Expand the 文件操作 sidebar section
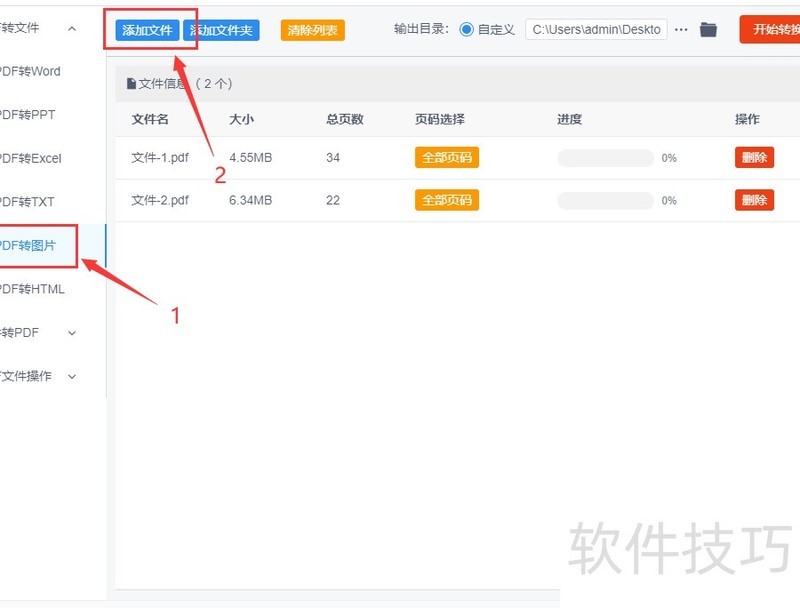The width and height of the screenshot is (800, 608). pyautogui.click(x=40, y=376)
